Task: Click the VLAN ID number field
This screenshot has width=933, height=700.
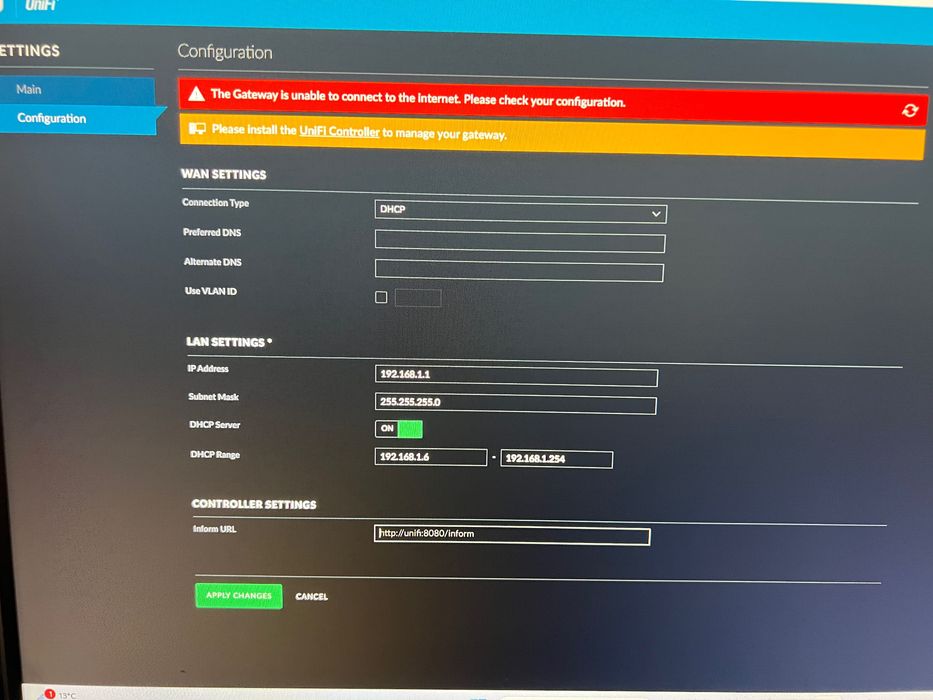Action: pyautogui.click(x=418, y=298)
